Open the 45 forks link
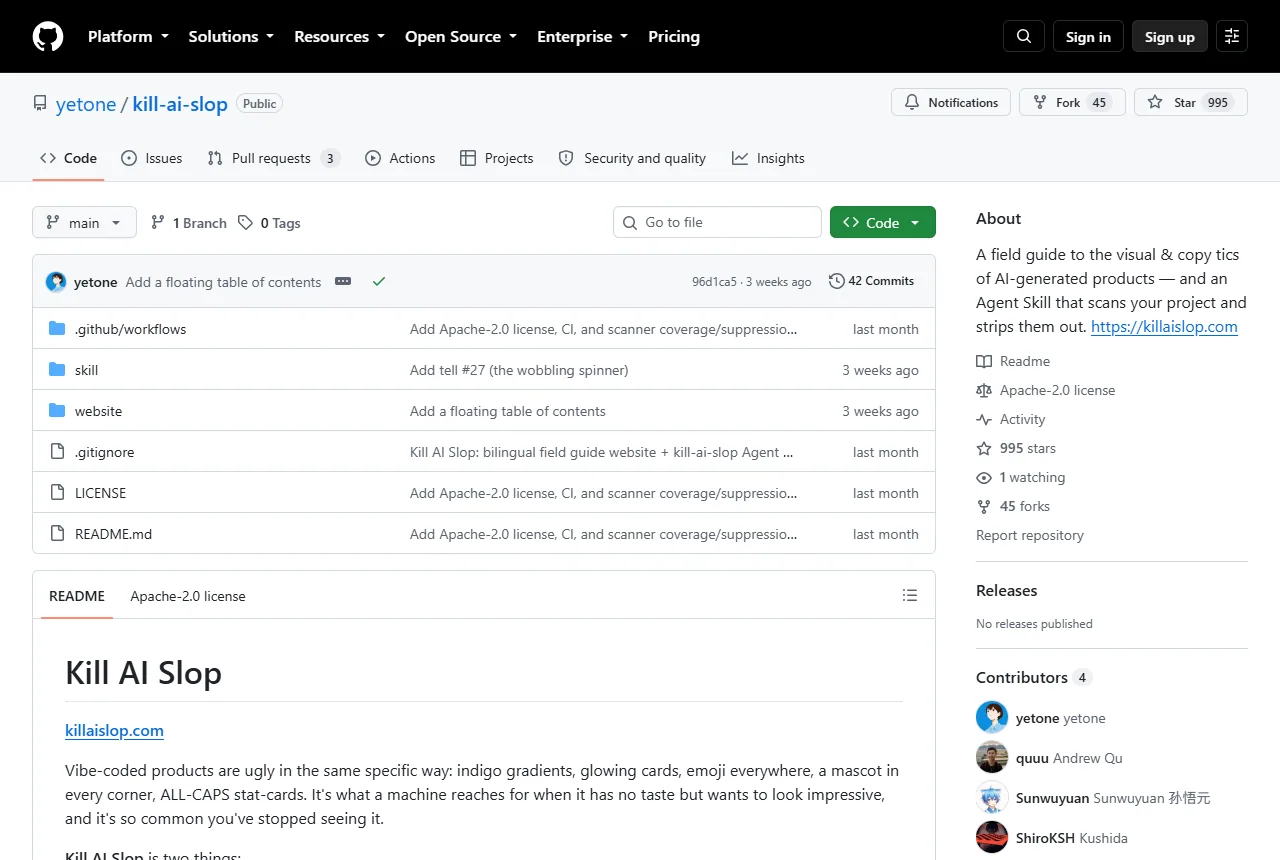This screenshot has width=1280, height=860. (x=1013, y=506)
